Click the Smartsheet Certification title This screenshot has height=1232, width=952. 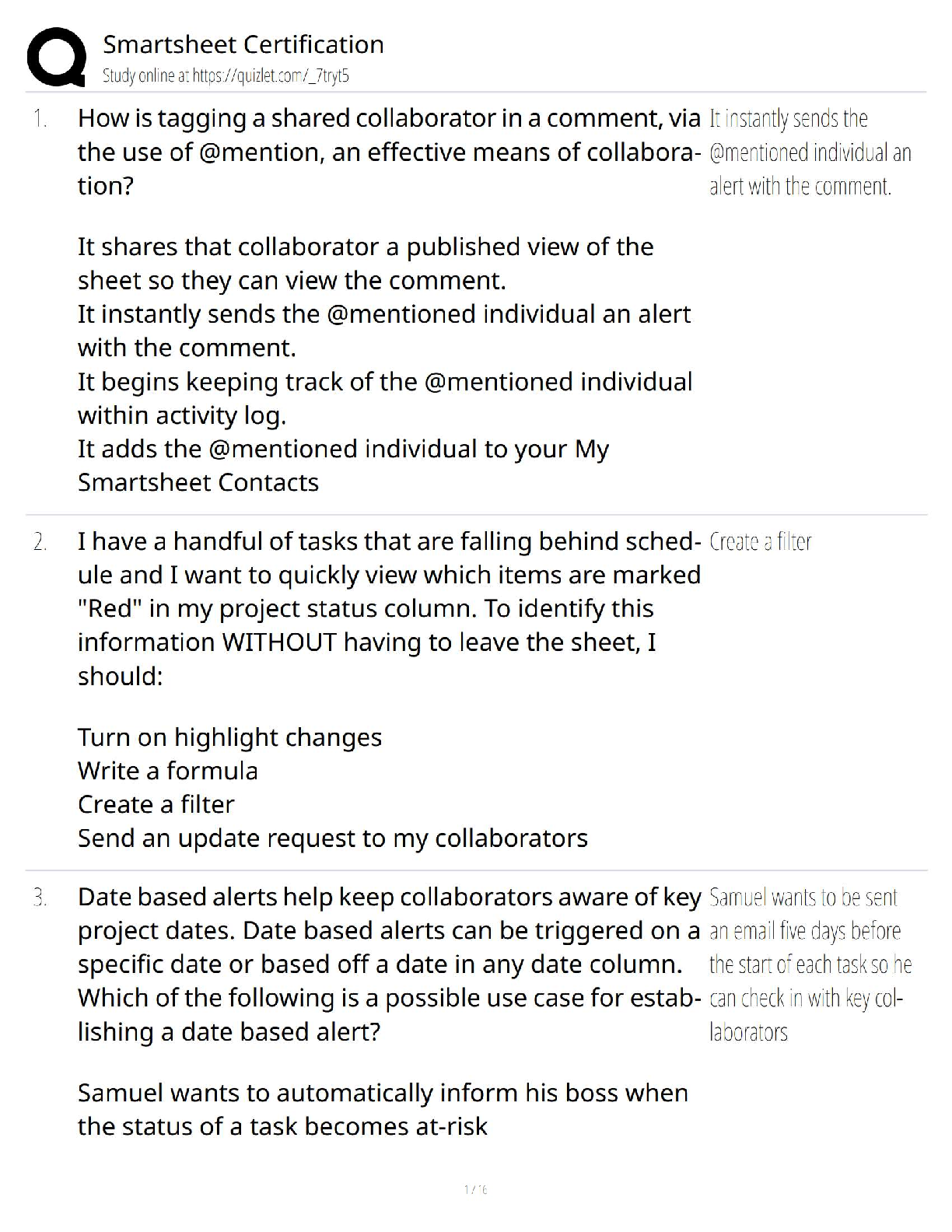point(243,44)
